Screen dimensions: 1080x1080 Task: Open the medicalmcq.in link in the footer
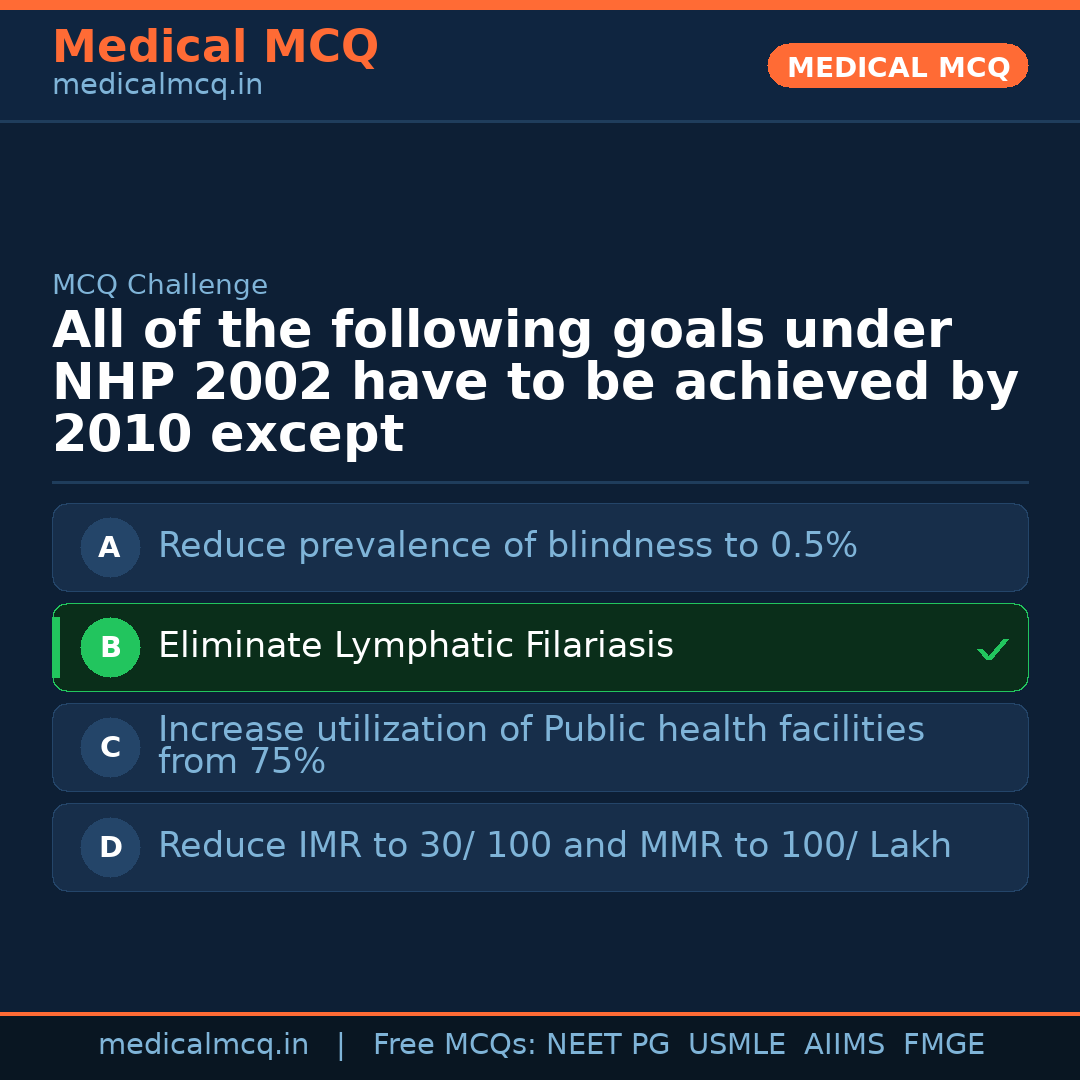point(203,1045)
